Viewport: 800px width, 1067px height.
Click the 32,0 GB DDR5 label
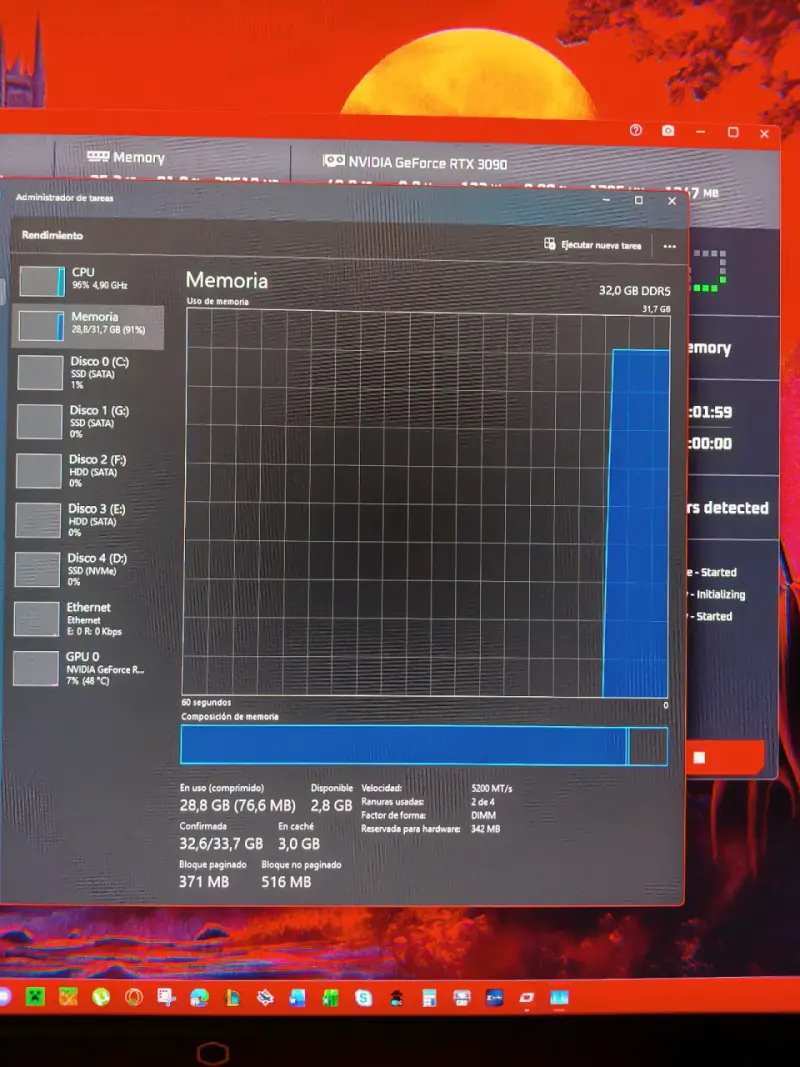coord(634,291)
